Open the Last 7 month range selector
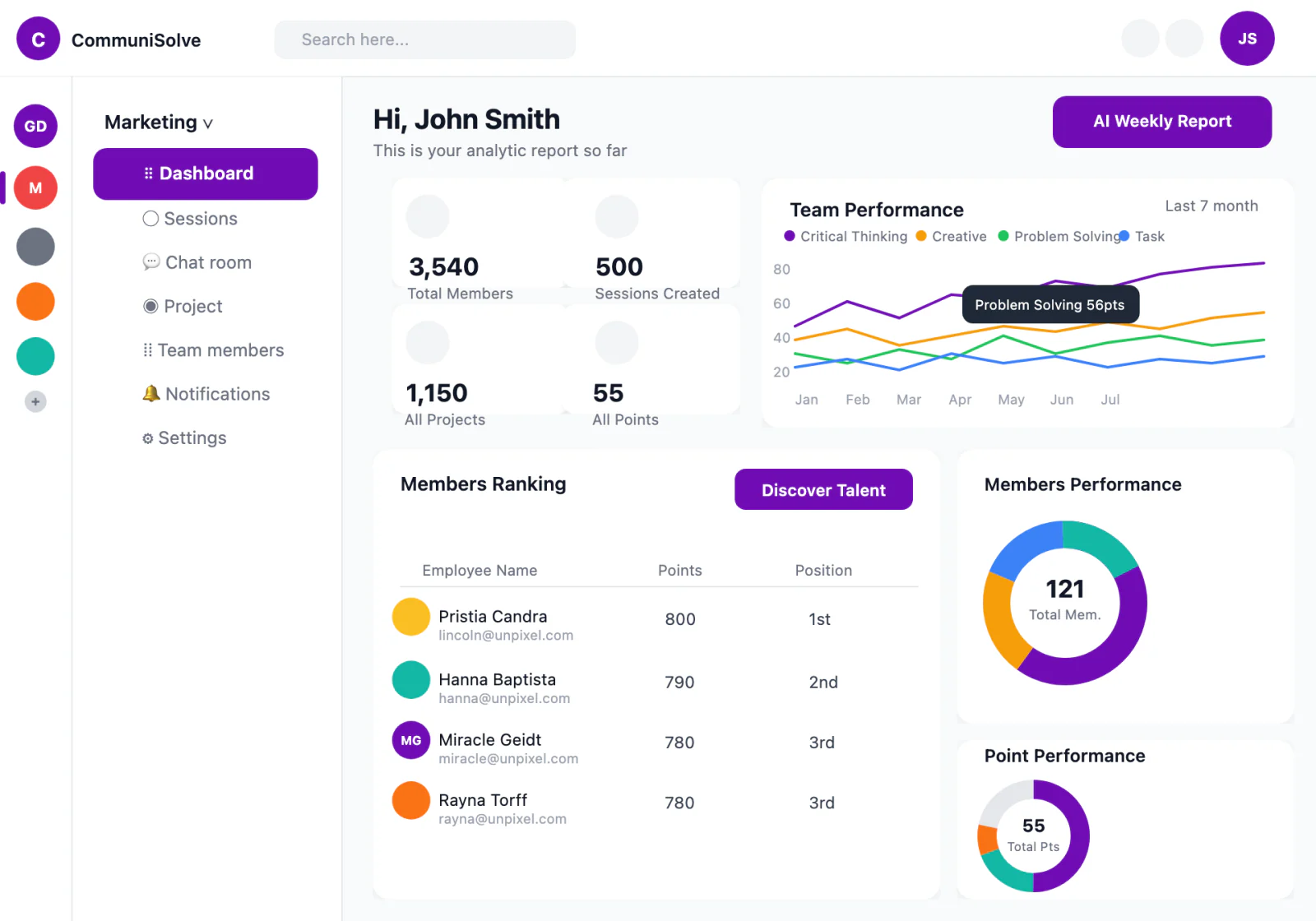Image resolution: width=1316 pixels, height=921 pixels. pos(1212,206)
